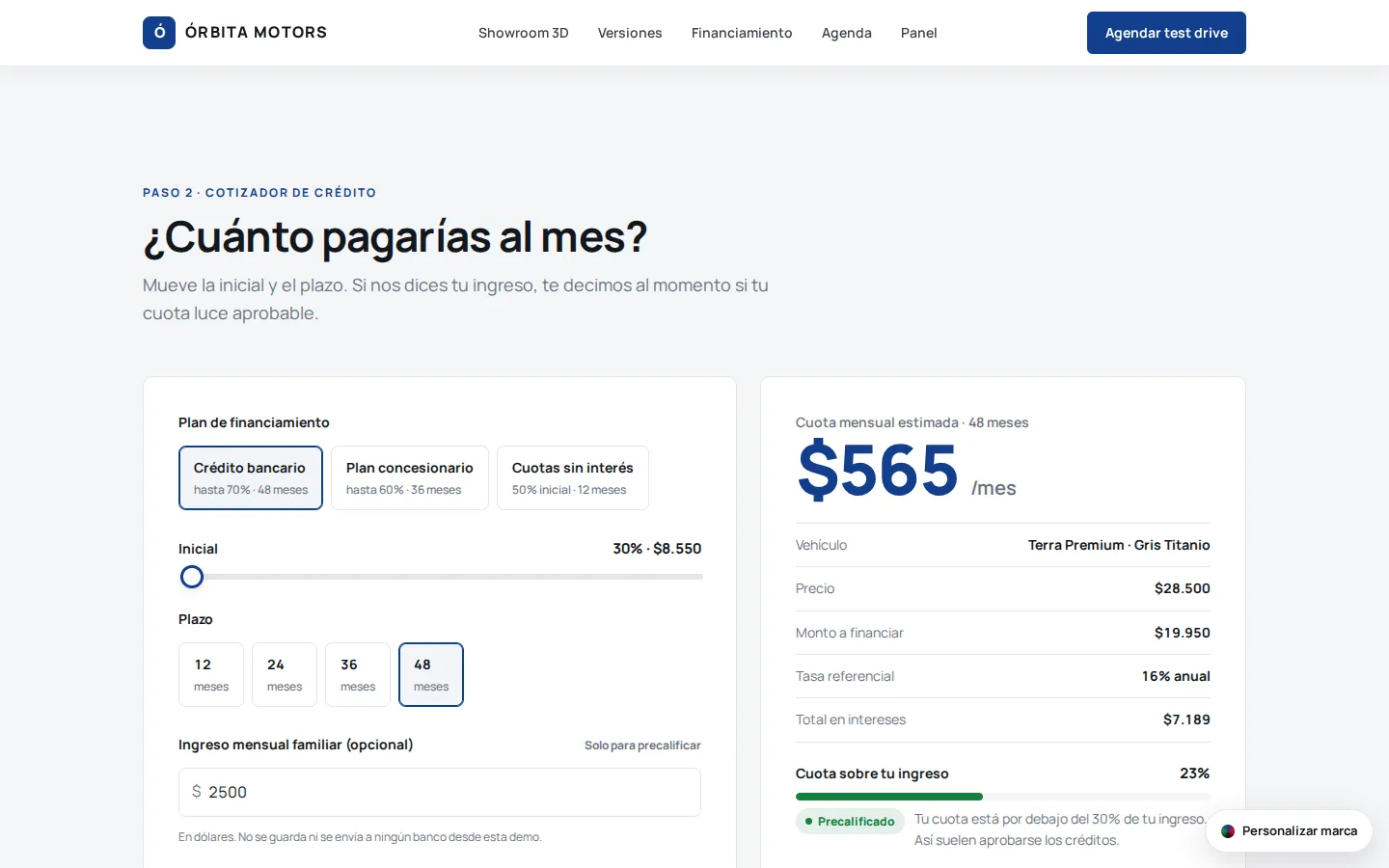Click the '¿Cuánto pagarías al mes?' heading

coord(395,237)
